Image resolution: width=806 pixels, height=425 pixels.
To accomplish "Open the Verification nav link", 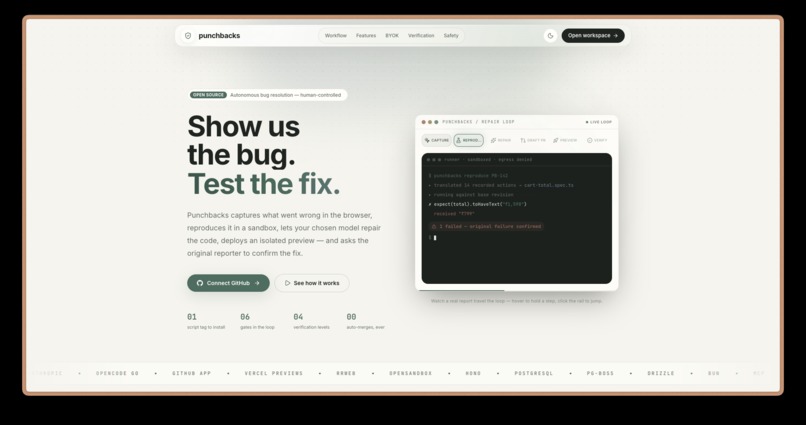I will (421, 36).
